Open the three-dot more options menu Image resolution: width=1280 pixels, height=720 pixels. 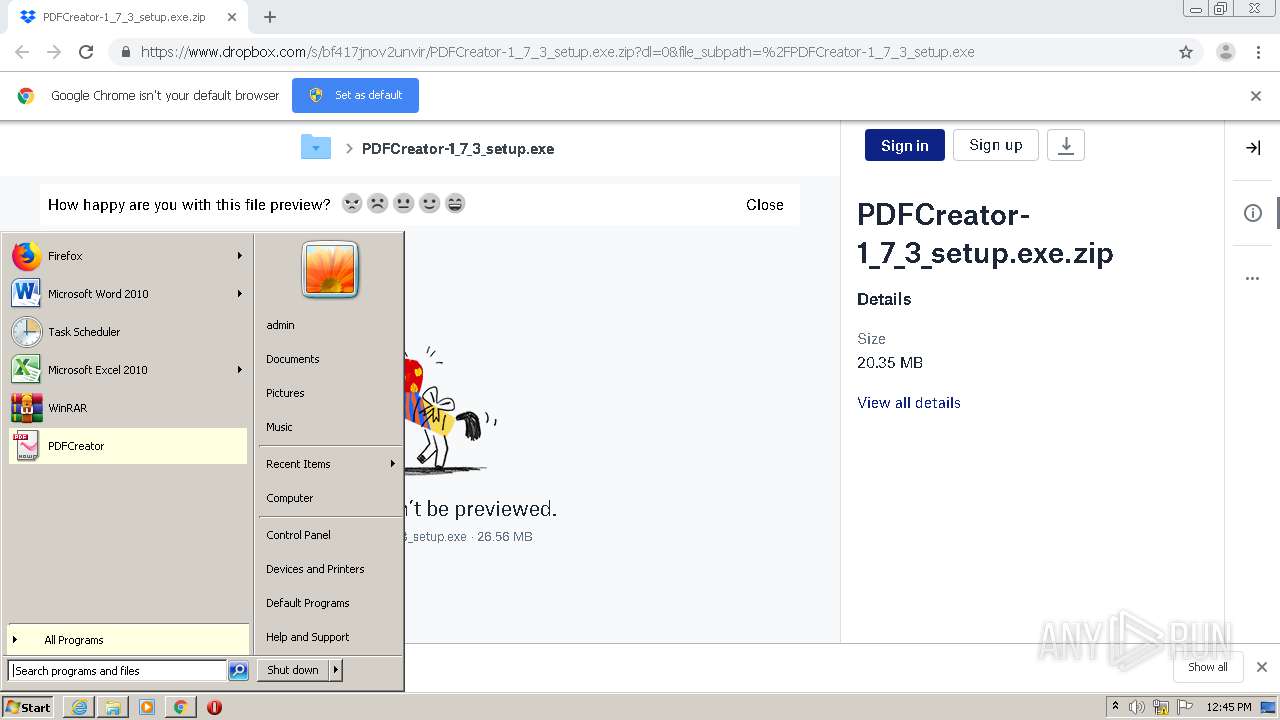[x=1252, y=278]
